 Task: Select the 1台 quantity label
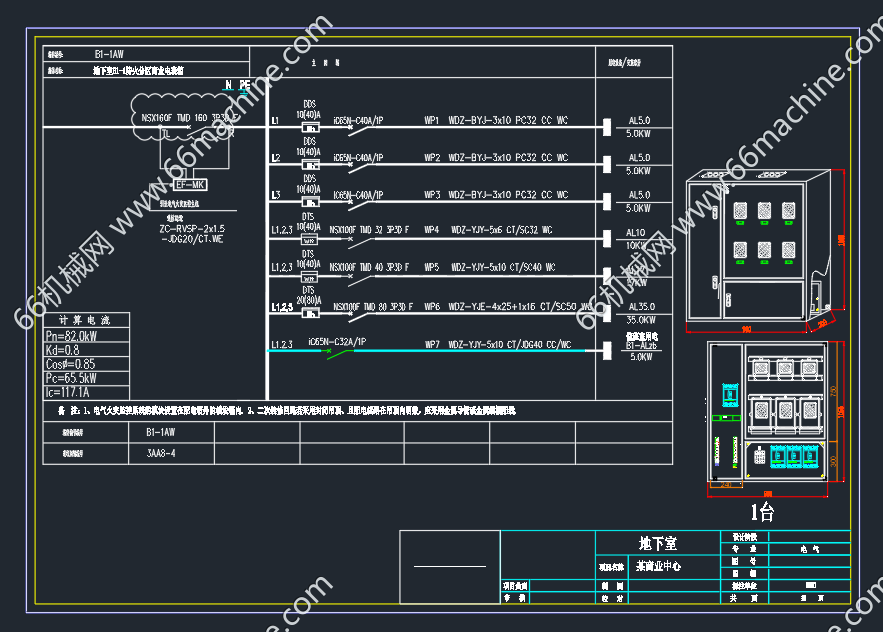(x=762, y=513)
